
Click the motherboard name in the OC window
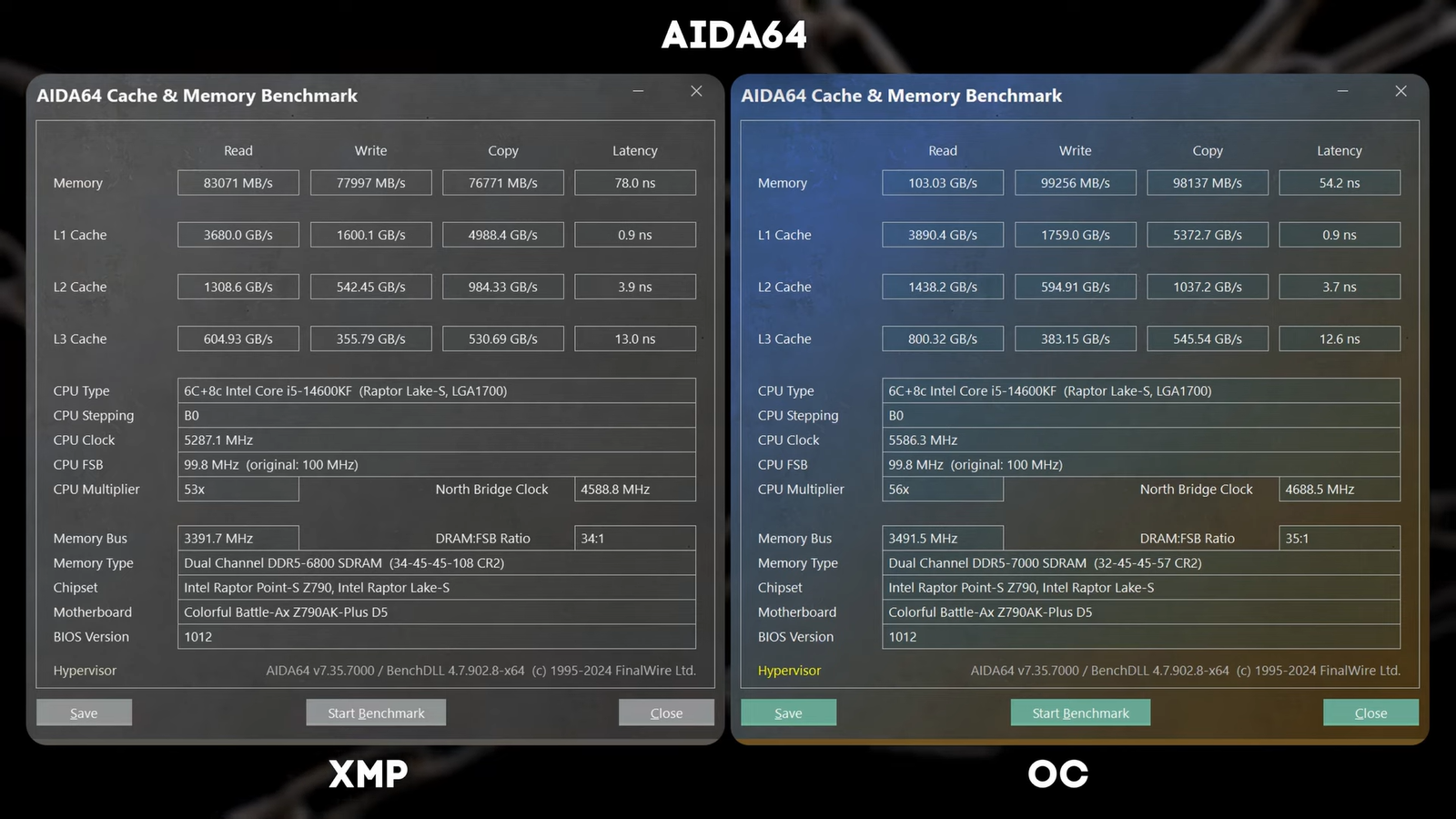pos(1141,612)
